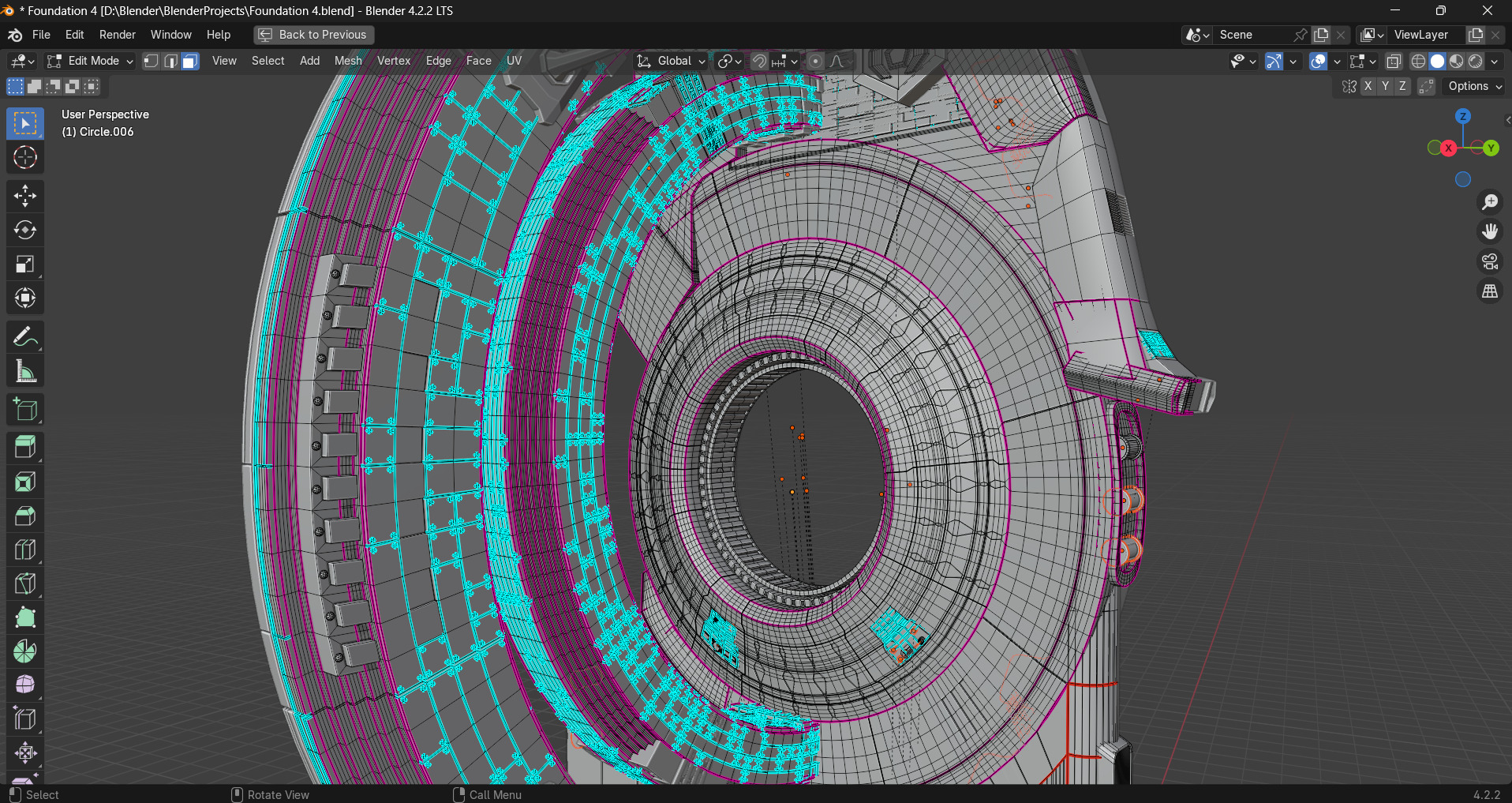
Task: Click the Zoom viewport gizmo
Action: pos(1490,203)
